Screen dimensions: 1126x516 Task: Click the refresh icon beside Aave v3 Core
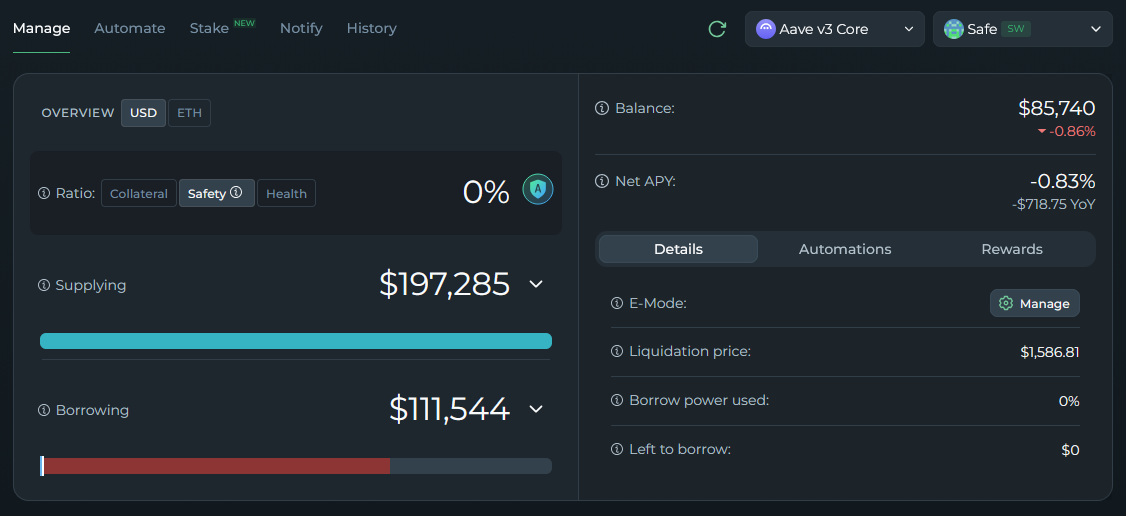pyautogui.click(x=717, y=29)
